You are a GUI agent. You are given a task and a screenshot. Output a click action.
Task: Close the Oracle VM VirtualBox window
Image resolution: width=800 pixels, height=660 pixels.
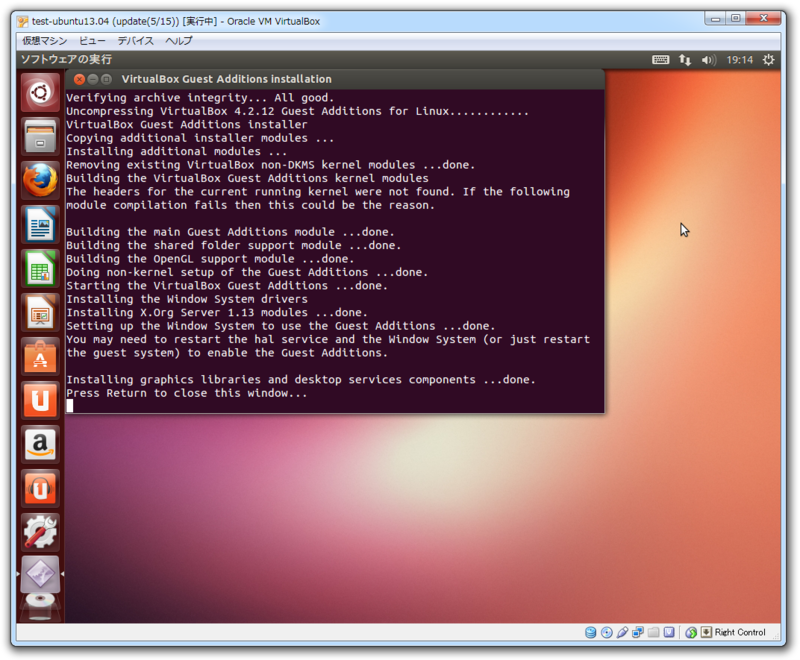tap(763, 18)
